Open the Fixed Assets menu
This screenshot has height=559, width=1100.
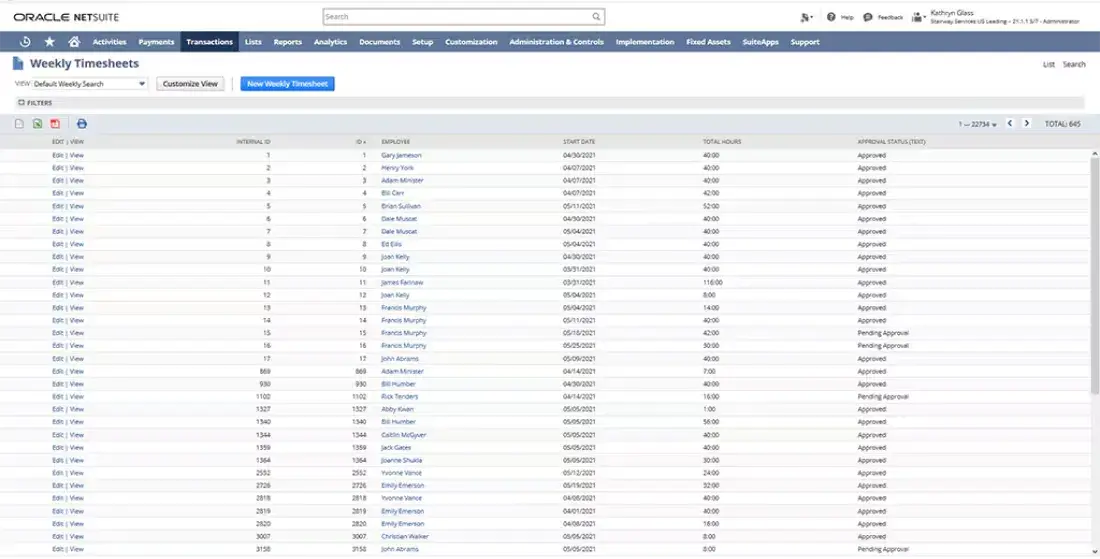point(709,42)
